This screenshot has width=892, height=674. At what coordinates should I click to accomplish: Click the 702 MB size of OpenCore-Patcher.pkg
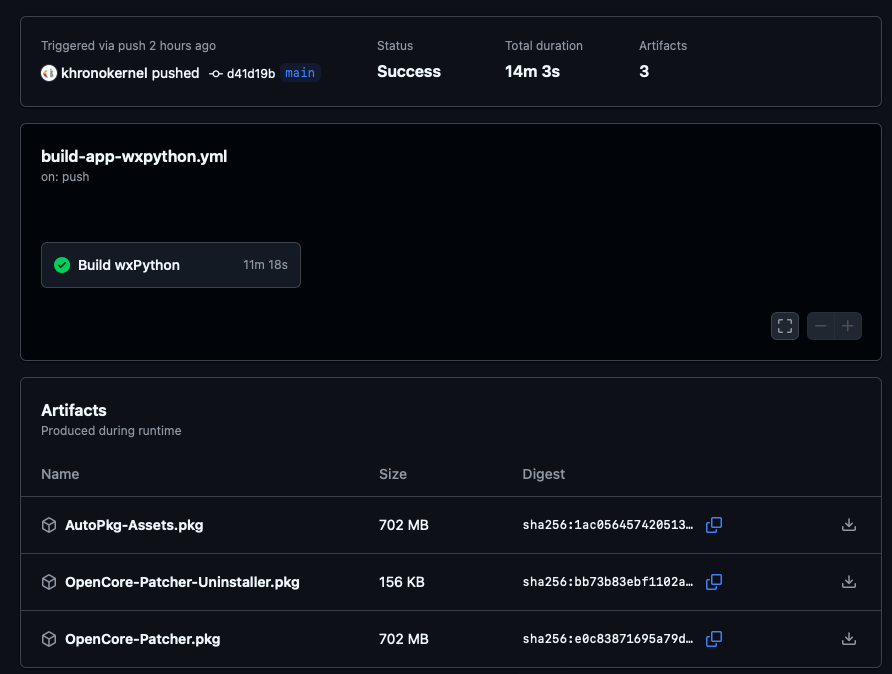pos(404,639)
